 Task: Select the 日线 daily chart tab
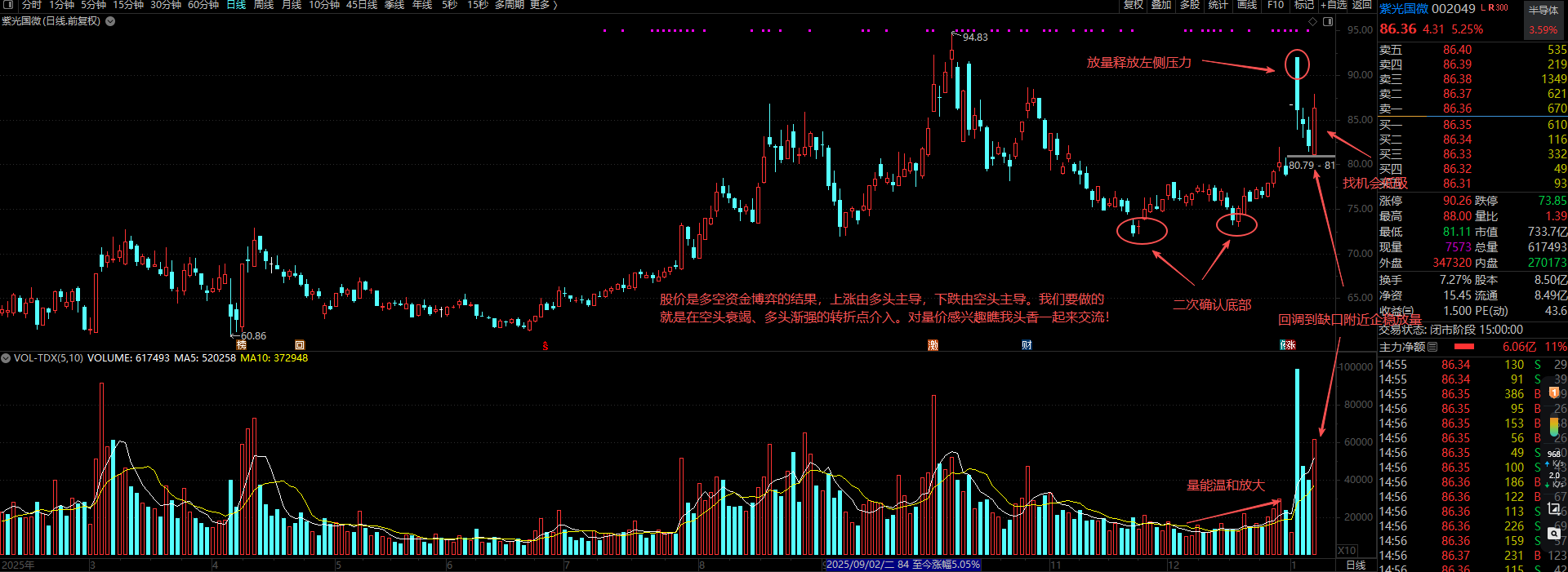(236, 5)
